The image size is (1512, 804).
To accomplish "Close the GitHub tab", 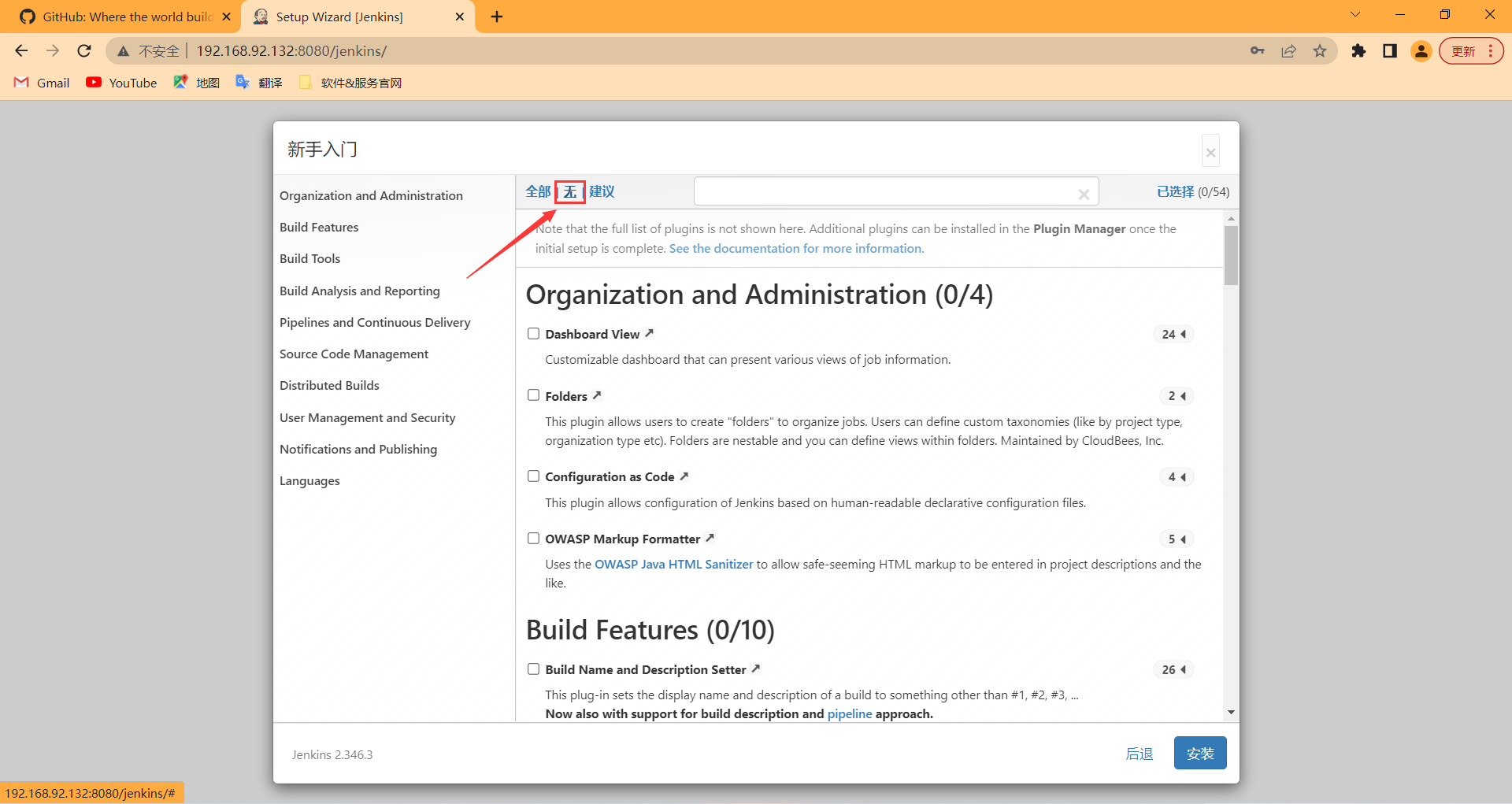I will point(227,17).
